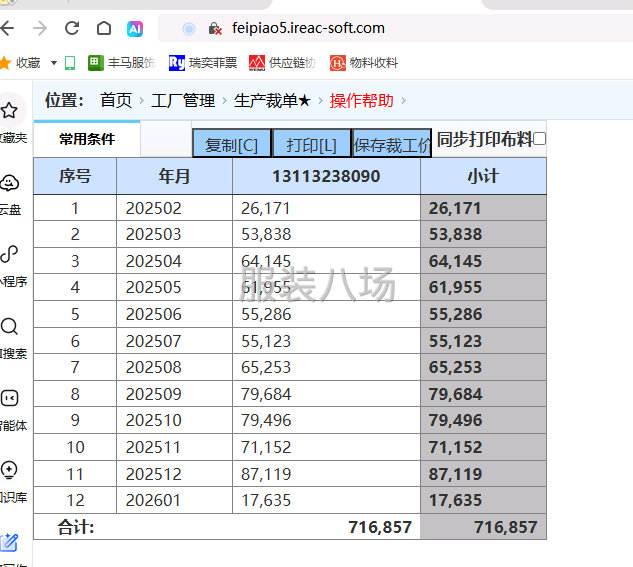Click the browser back arrow
Image resolution: width=633 pixels, height=567 pixels.
[x=7, y=28]
